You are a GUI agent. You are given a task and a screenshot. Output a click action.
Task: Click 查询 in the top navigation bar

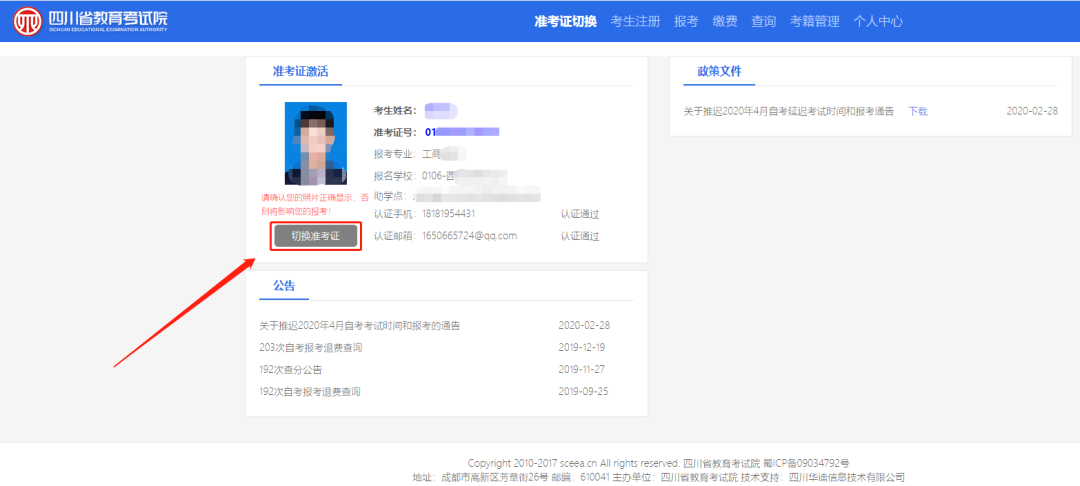(763, 21)
